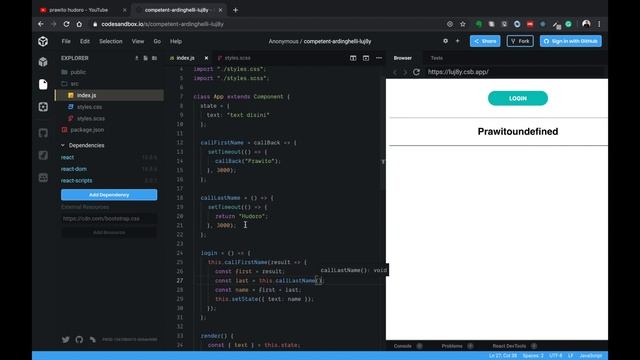The height and width of the screenshot is (360, 640).
Task: Open the View menu
Action: pyautogui.click(x=138, y=41)
